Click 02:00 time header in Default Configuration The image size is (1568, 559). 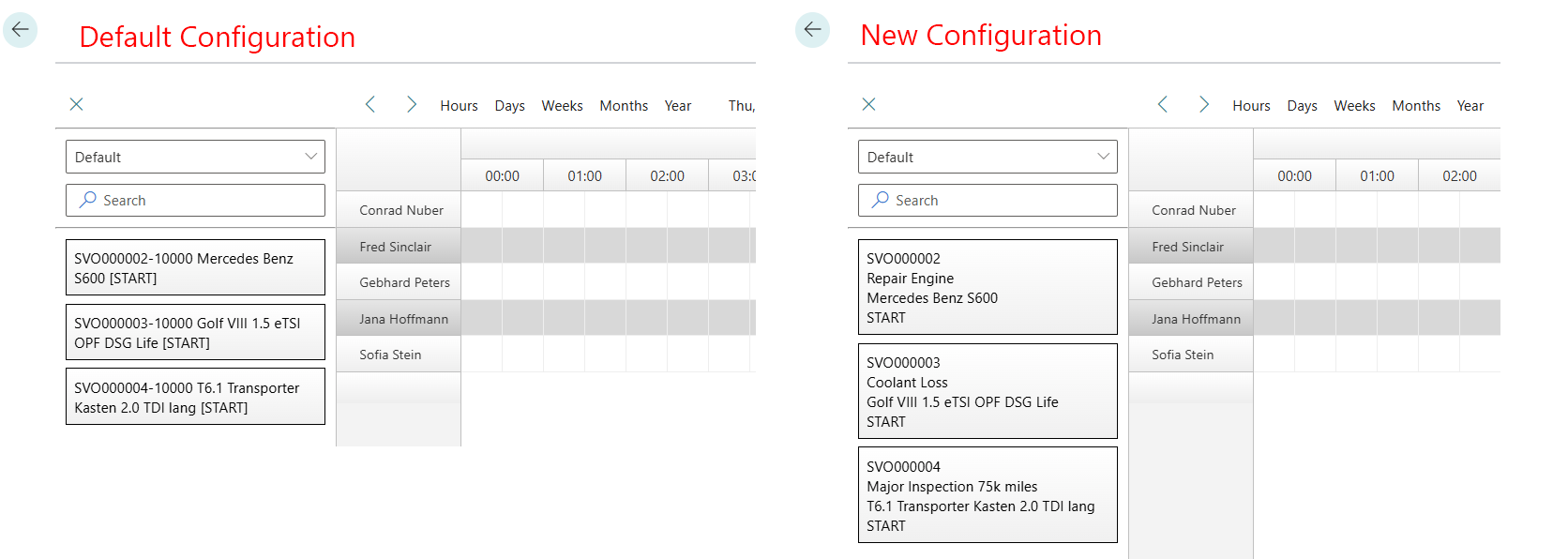pos(668,175)
